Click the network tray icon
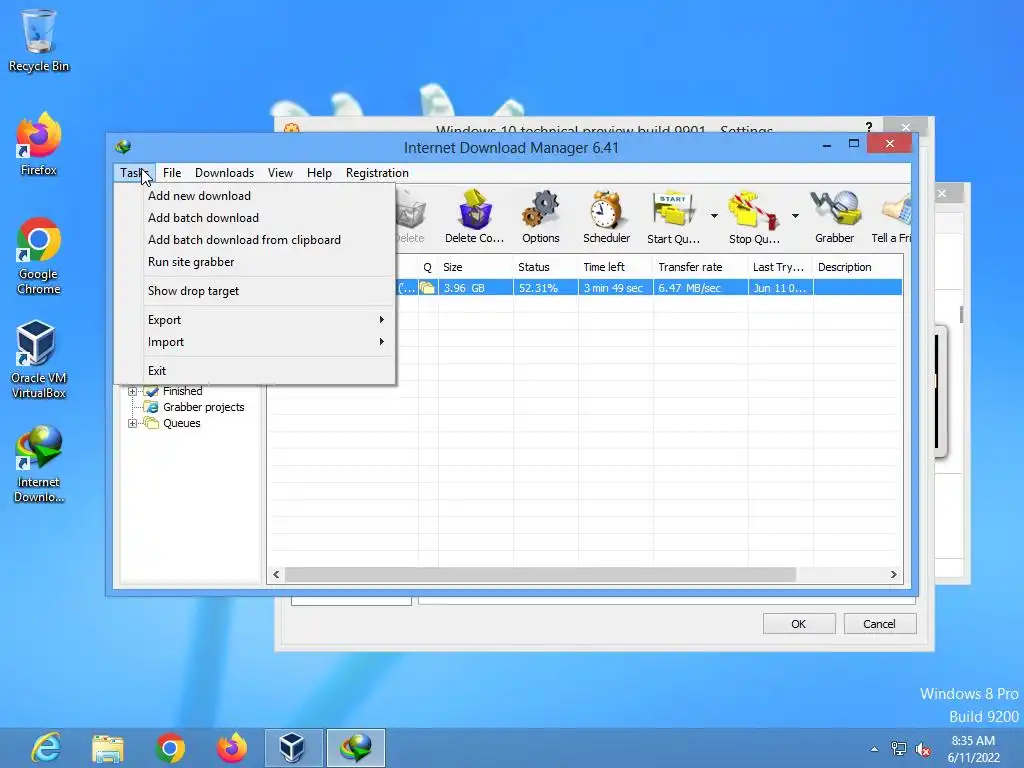Image resolution: width=1024 pixels, height=768 pixels. click(899, 749)
